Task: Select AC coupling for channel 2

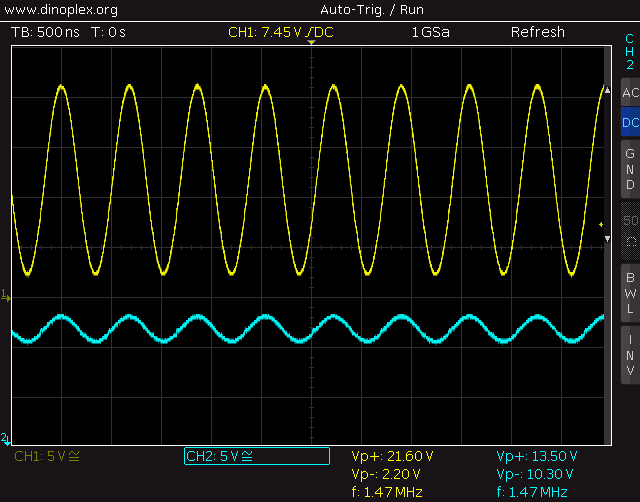Action: click(x=629, y=93)
